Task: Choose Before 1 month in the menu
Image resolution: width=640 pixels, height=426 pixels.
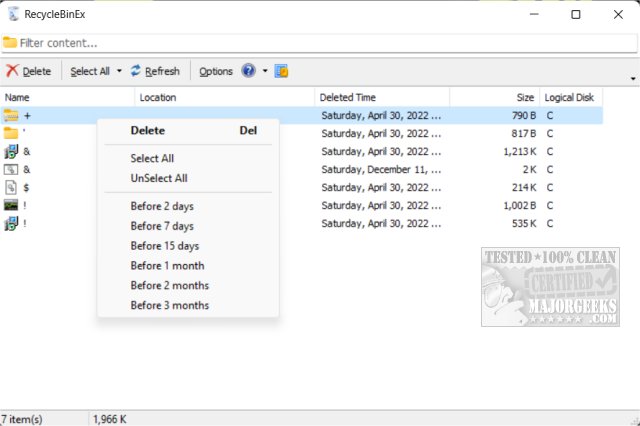Action: [x=188, y=266]
